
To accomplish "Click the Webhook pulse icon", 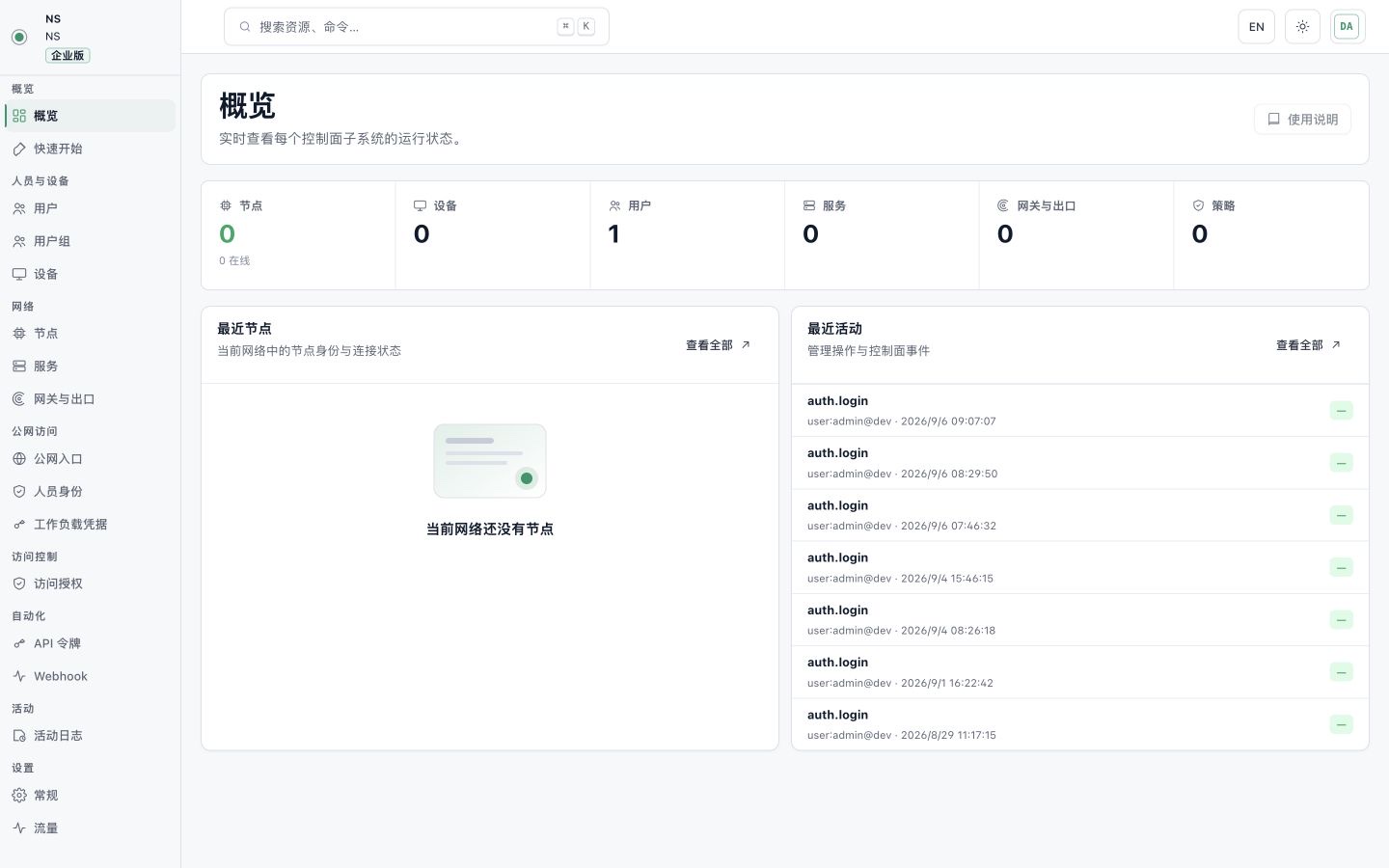I will pos(19,676).
